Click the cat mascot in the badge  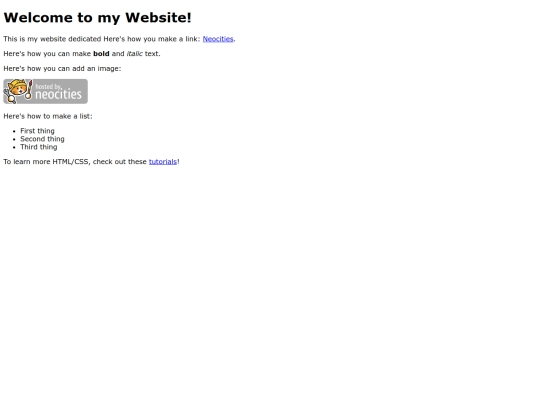point(18,91)
